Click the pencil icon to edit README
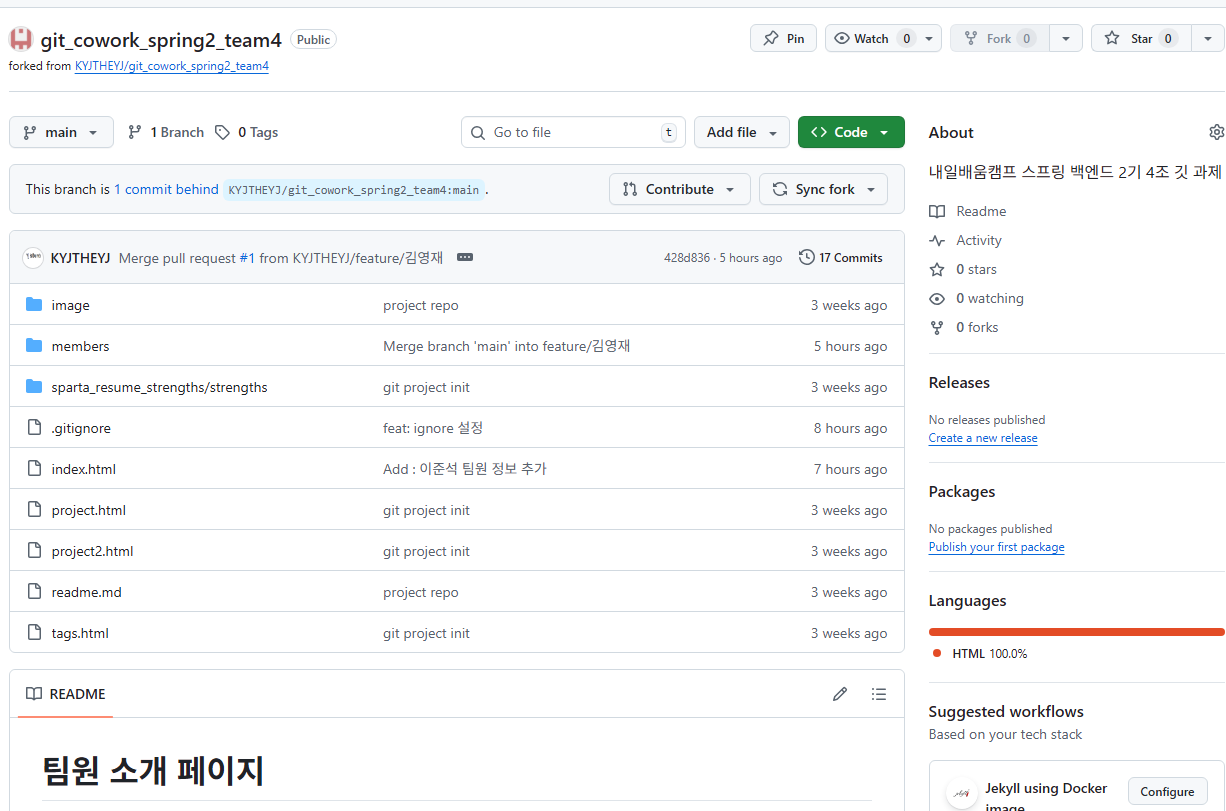 click(x=840, y=694)
